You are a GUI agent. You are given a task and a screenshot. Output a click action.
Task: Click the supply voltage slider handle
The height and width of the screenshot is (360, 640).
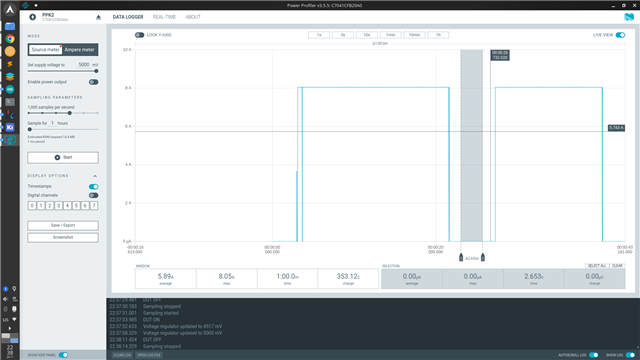click(x=96, y=71)
